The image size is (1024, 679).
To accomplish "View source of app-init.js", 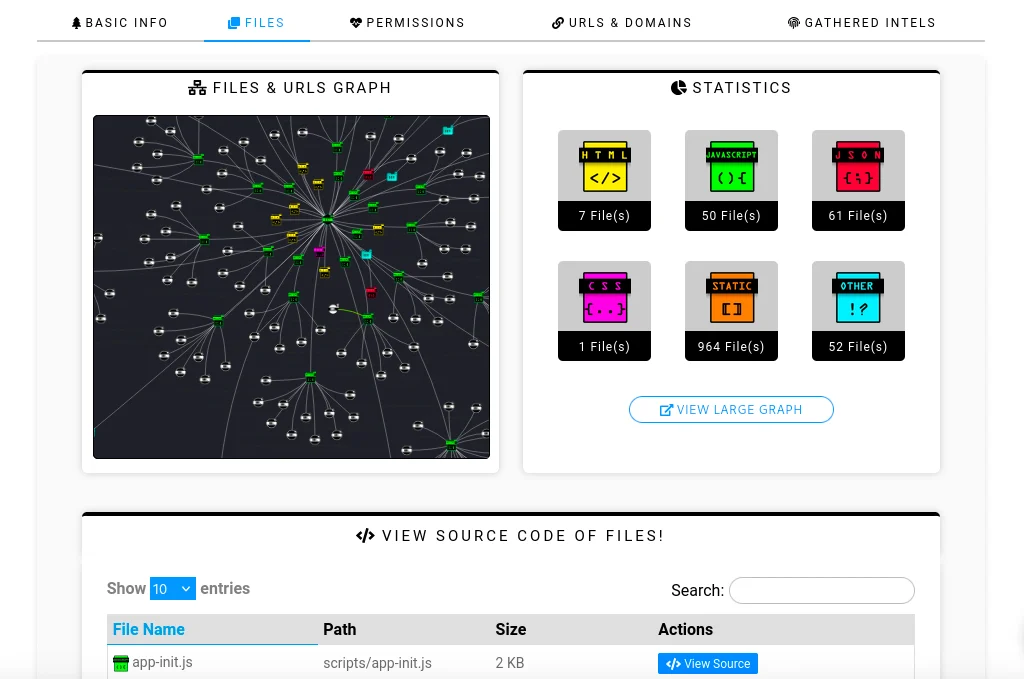I will pyautogui.click(x=708, y=663).
